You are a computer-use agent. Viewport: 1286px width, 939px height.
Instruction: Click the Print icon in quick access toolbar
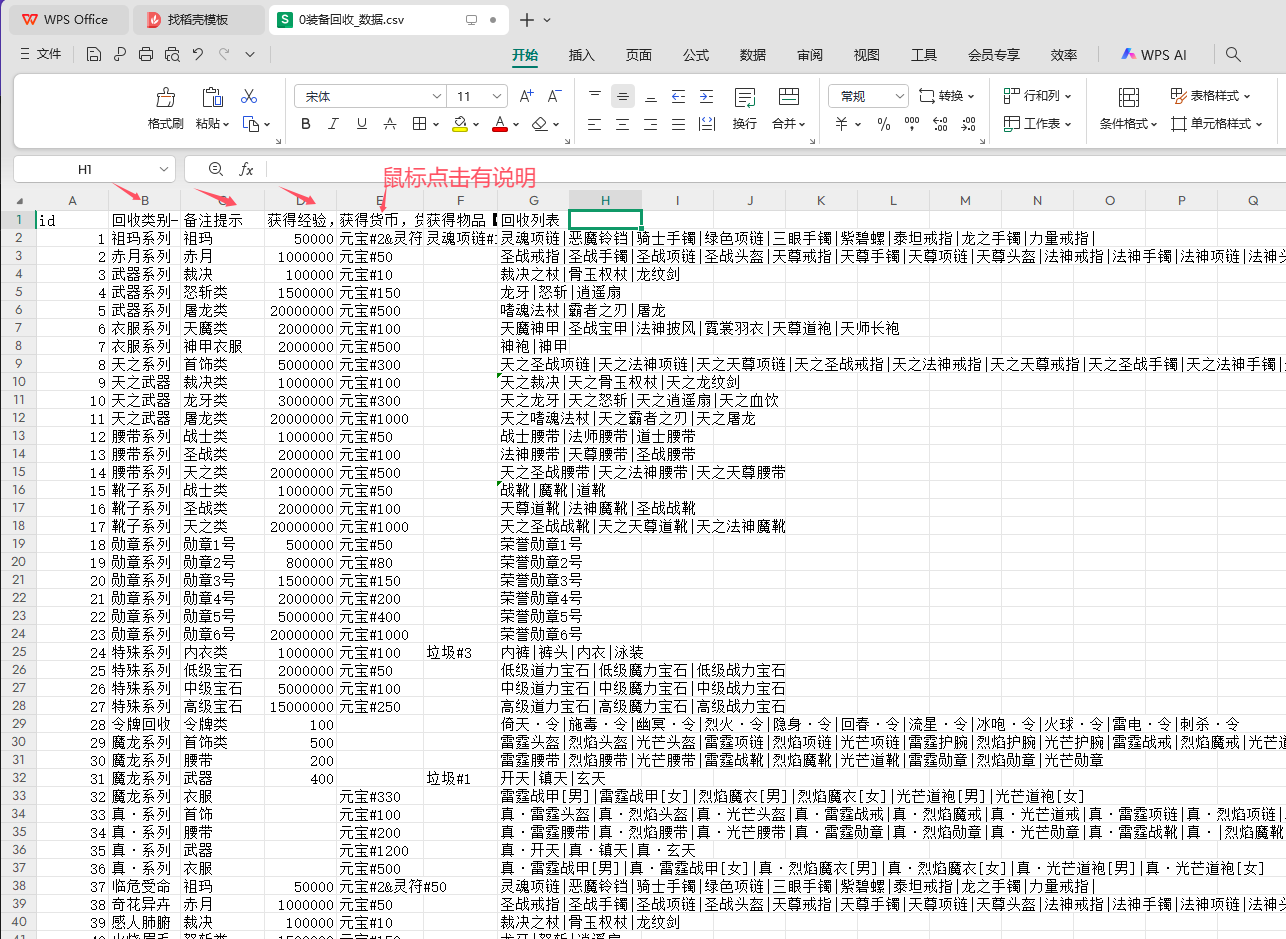pyautogui.click(x=146, y=55)
